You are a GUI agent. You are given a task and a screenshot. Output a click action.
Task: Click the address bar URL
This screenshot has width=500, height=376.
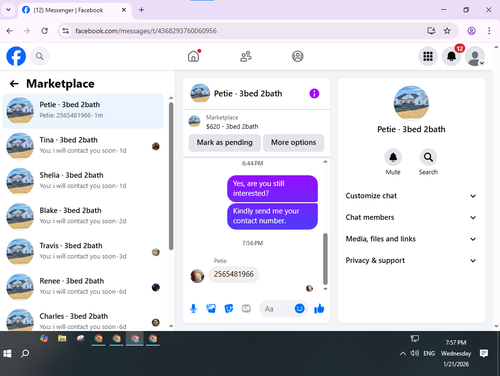146,31
